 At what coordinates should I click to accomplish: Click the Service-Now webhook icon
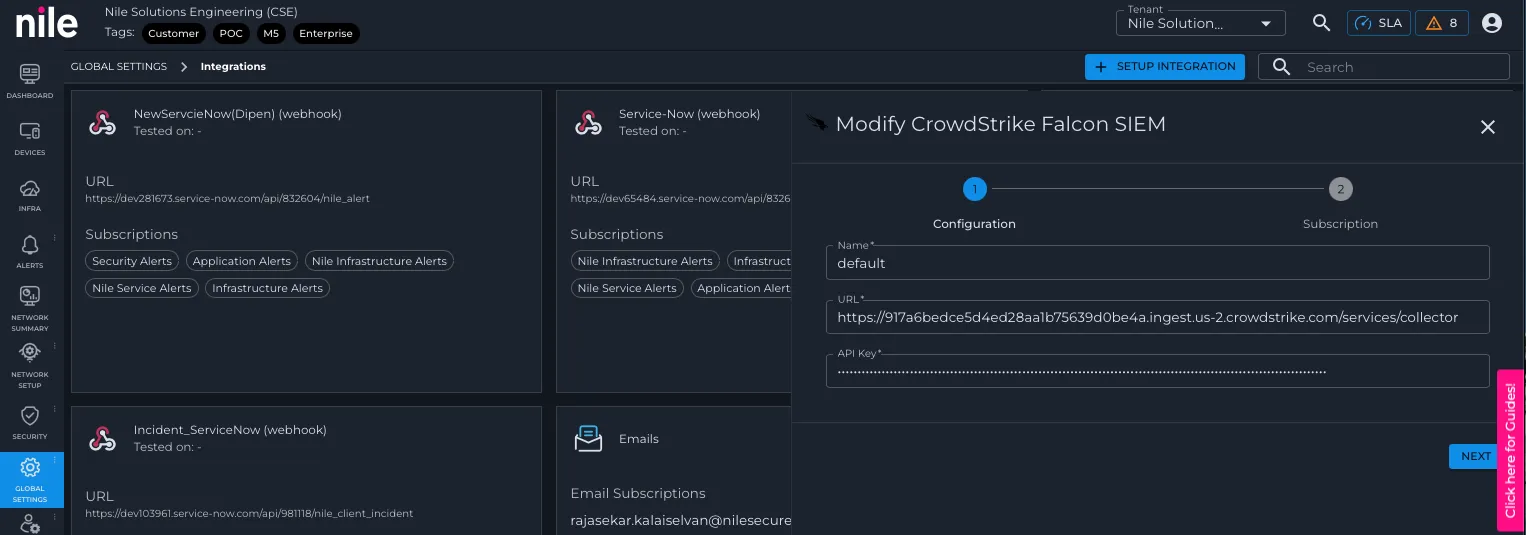click(x=588, y=123)
